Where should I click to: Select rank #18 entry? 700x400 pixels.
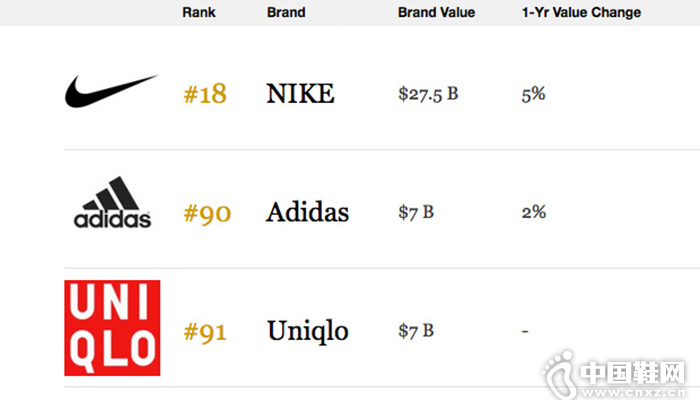pyautogui.click(x=205, y=94)
